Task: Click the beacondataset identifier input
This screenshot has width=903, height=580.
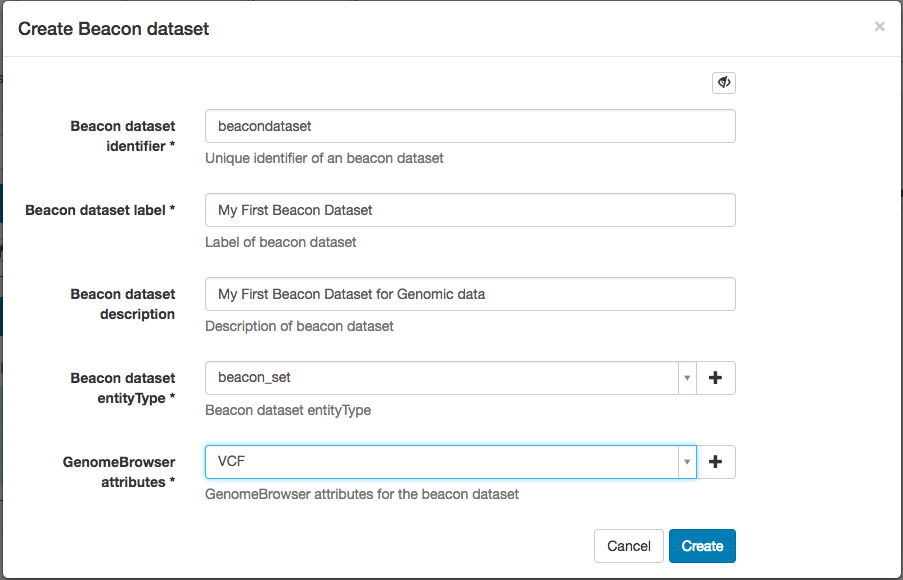Action: (x=470, y=126)
